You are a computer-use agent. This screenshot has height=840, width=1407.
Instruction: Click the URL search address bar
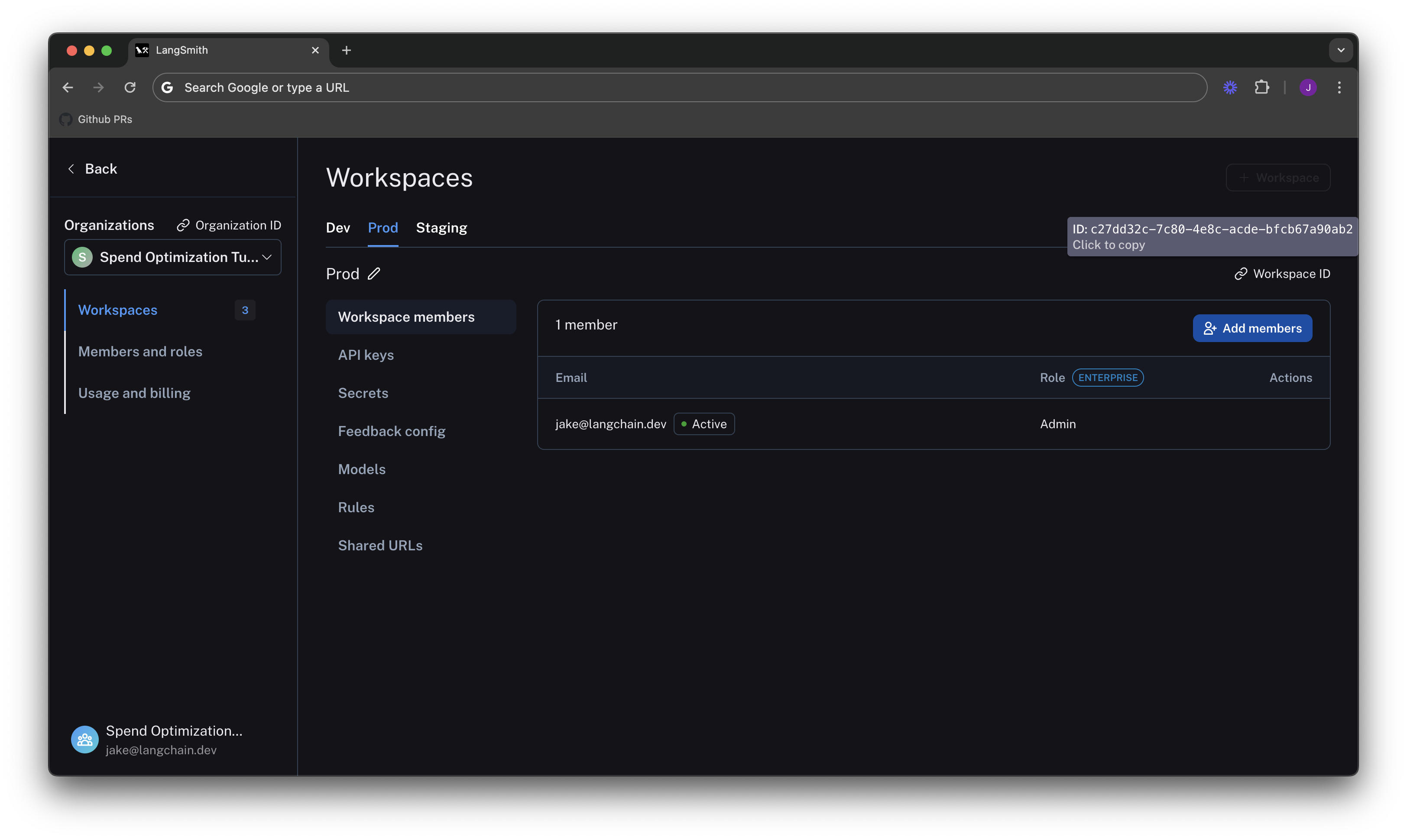click(679, 88)
